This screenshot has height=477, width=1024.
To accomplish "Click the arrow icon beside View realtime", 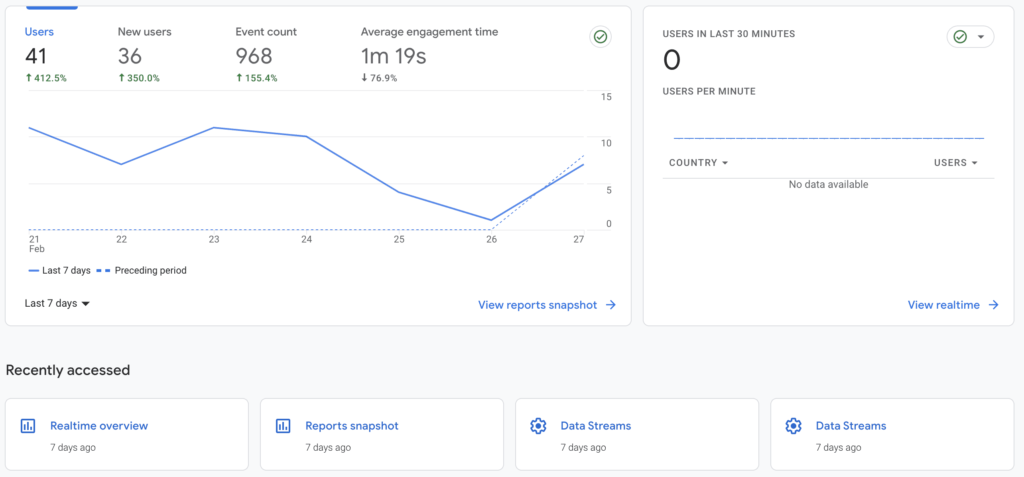I will [x=993, y=305].
